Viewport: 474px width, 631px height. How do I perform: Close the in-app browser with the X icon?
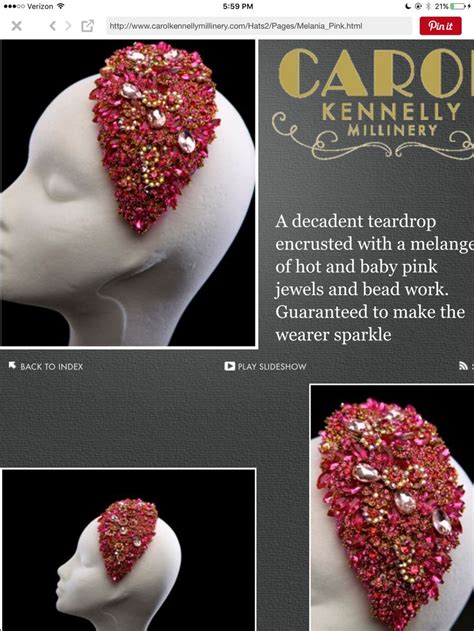point(16,27)
